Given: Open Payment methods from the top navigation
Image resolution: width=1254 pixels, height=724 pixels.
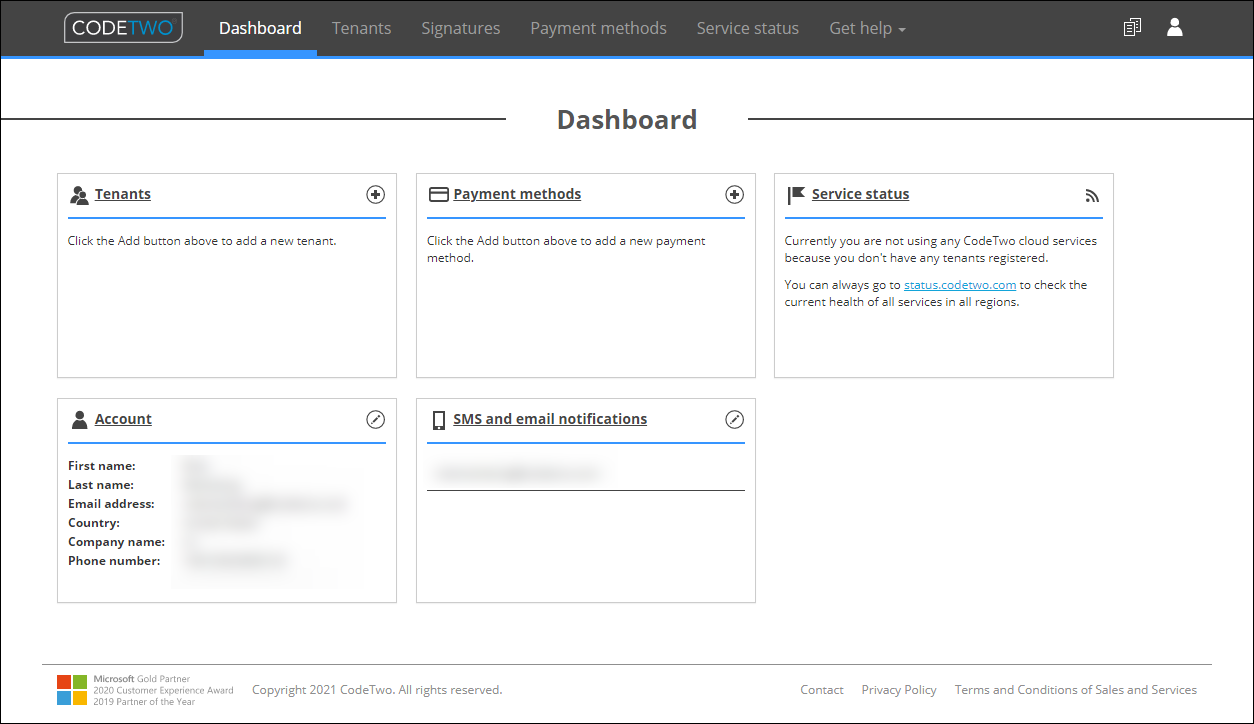Looking at the screenshot, I should pyautogui.click(x=598, y=28).
